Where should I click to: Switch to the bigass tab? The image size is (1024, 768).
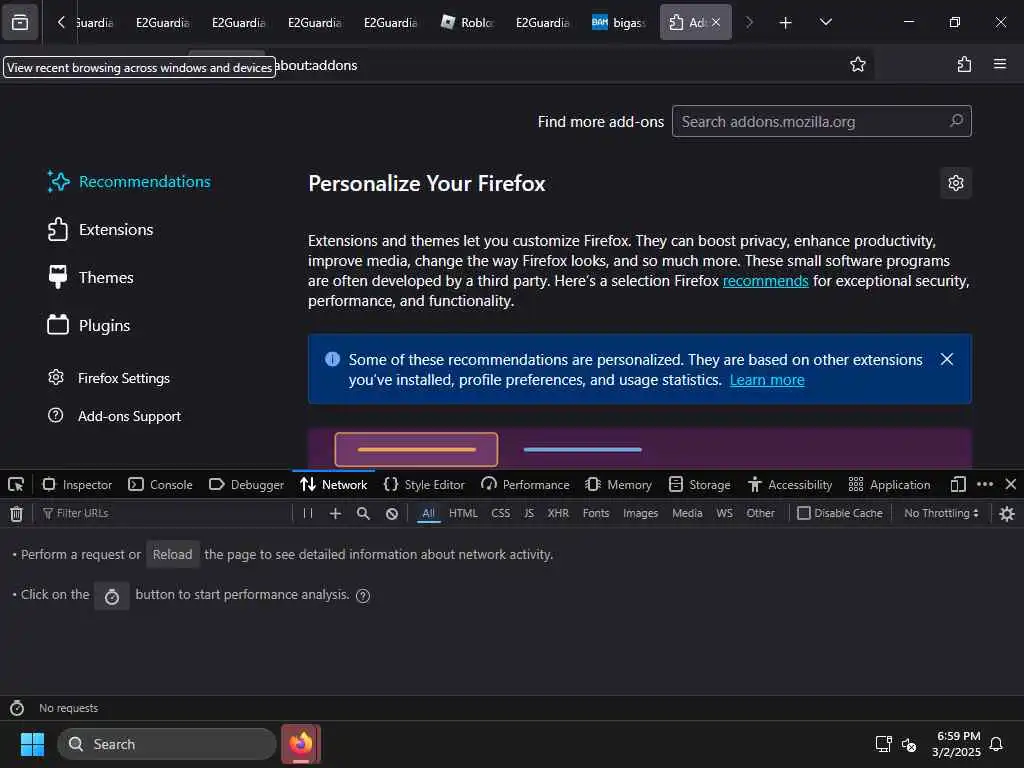click(x=618, y=23)
